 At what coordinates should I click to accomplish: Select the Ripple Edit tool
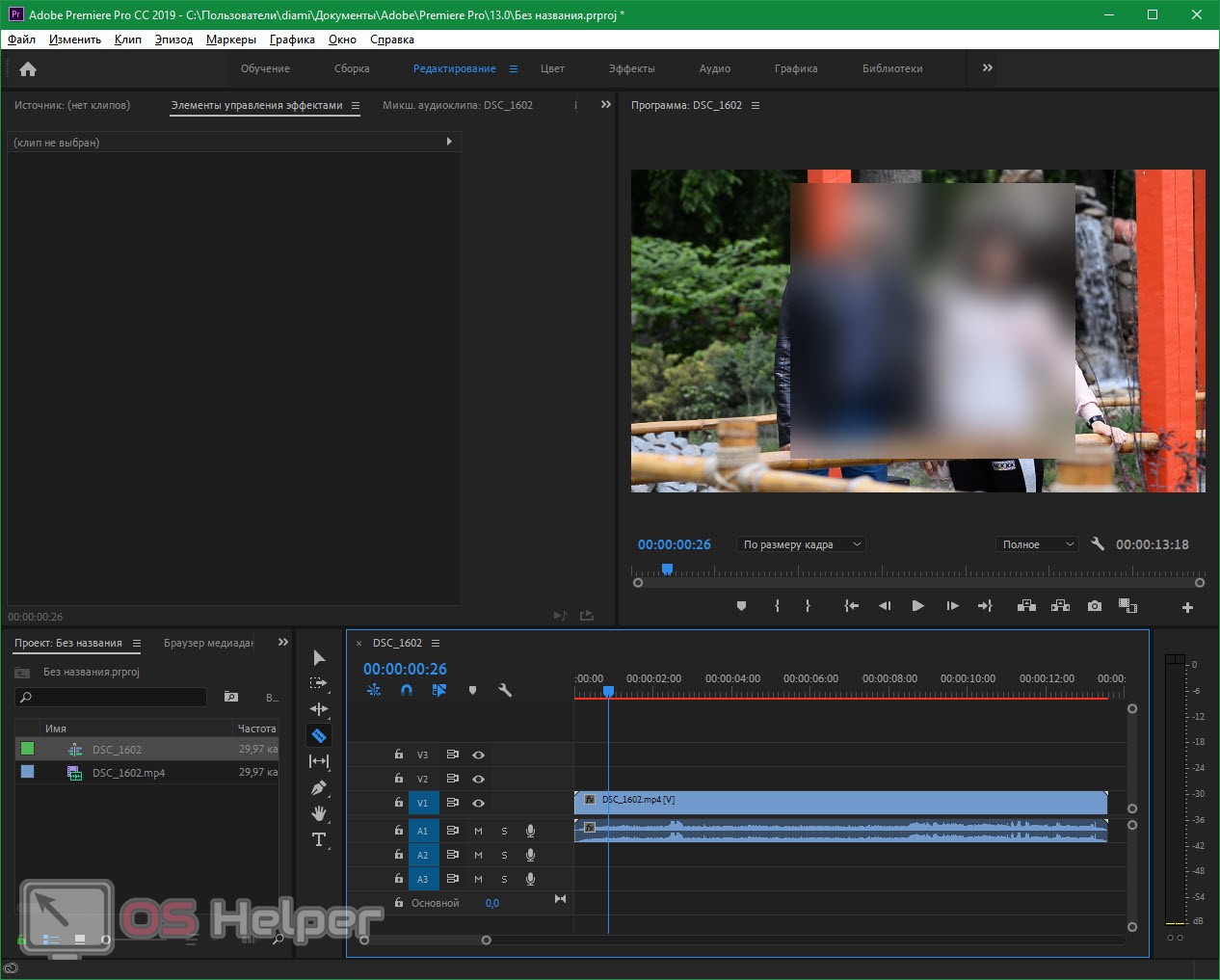[x=319, y=709]
